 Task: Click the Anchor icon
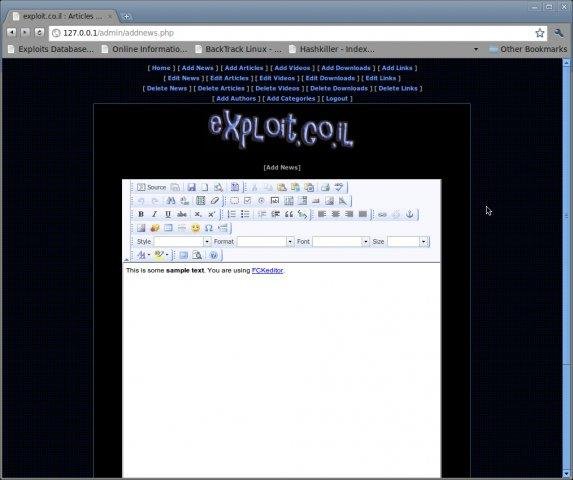pyautogui.click(x=410, y=214)
